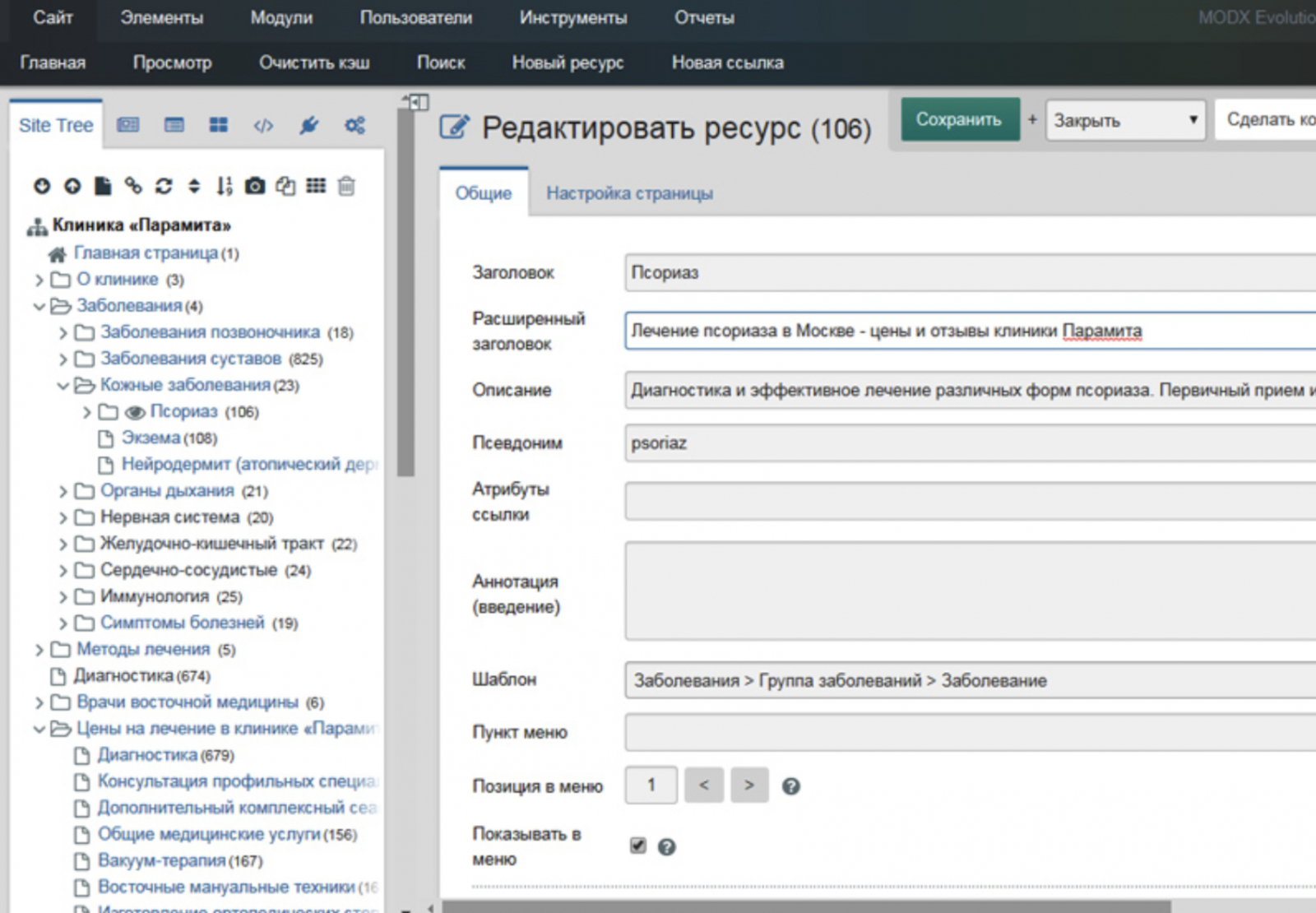Open the code snippets tab icon
The width and height of the screenshot is (1316, 913).
[x=263, y=126]
